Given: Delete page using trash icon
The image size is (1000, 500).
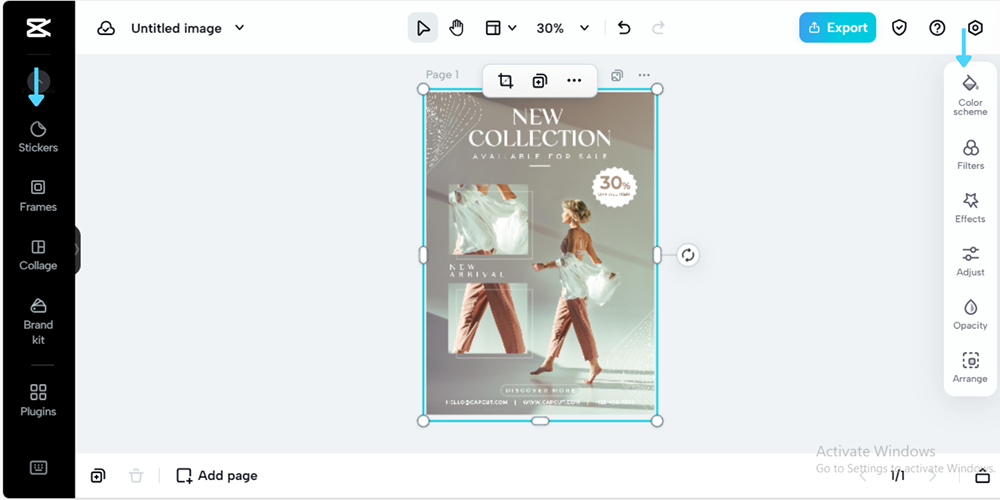Looking at the screenshot, I should click(136, 475).
